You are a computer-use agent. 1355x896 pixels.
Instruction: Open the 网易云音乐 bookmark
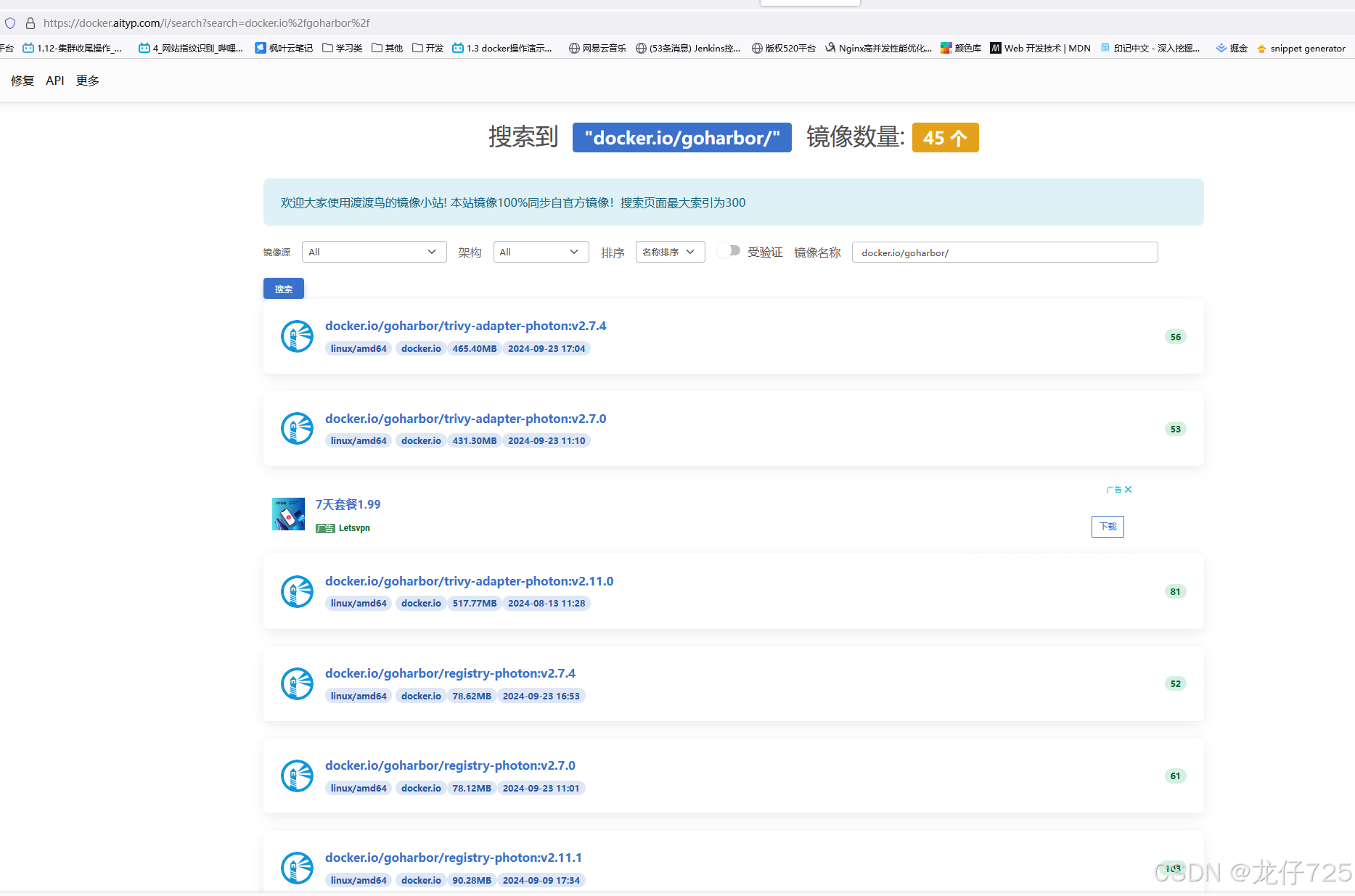pyautogui.click(x=597, y=48)
